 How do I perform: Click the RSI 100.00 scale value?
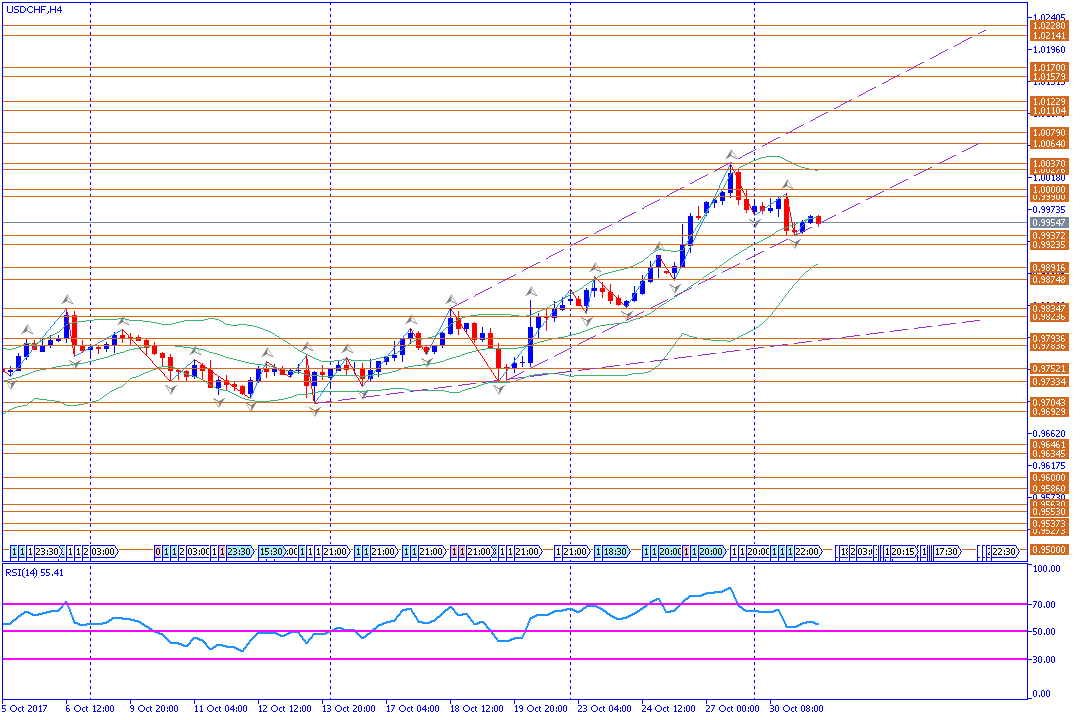(x=1046, y=568)
